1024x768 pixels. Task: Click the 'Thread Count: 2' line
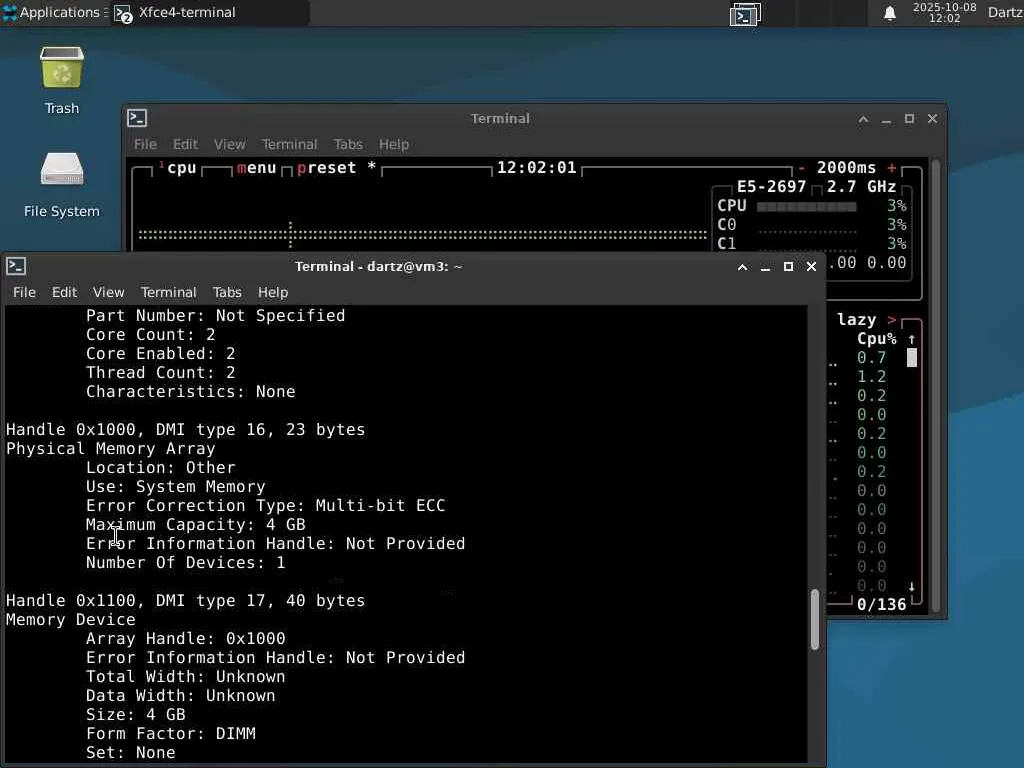point(160,372)
